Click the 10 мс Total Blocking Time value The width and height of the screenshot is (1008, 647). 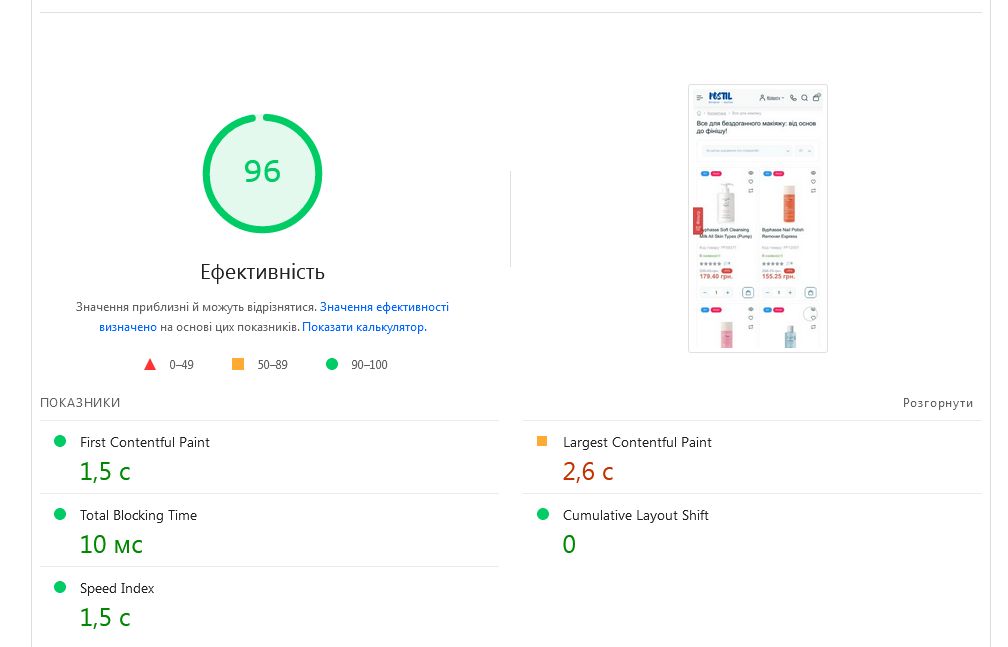tap(111, 544)
